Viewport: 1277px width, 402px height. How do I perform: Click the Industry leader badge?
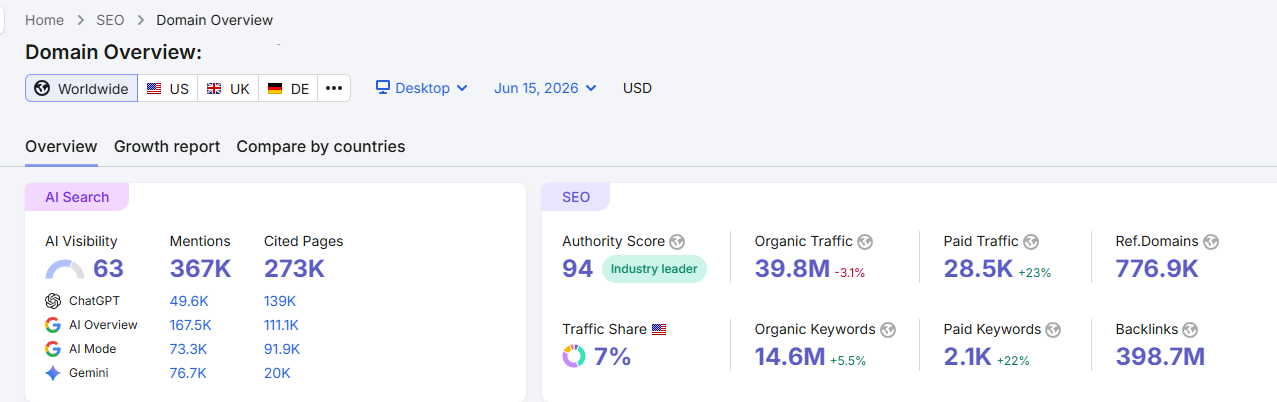pos(654,269)
